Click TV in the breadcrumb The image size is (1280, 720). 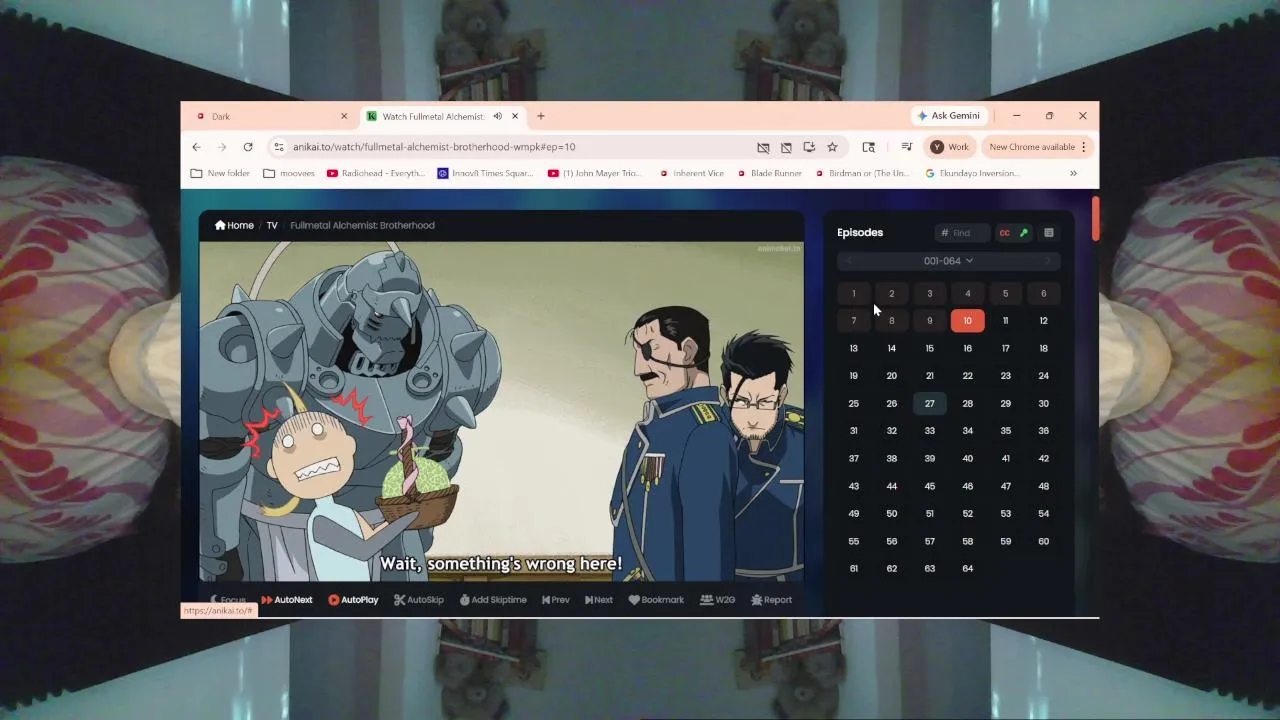point(272,225)
